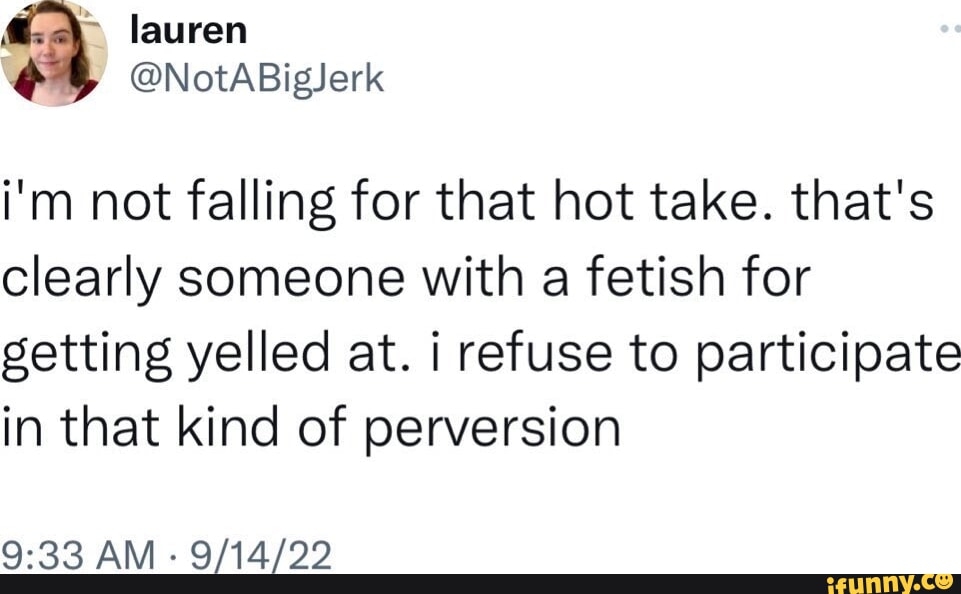
Task: Click the smiley face in iFunny logo
Action: click(x=943, y=581)
